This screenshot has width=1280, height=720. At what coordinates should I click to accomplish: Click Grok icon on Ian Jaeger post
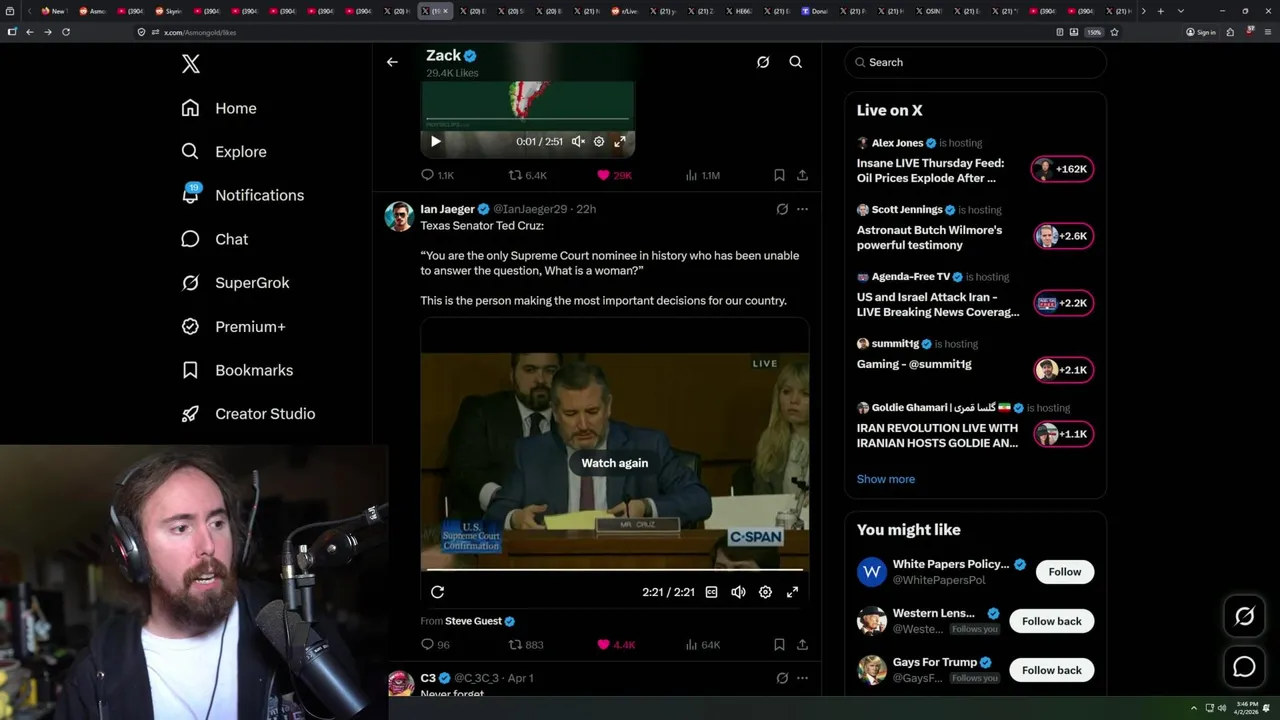click(782, 209)
